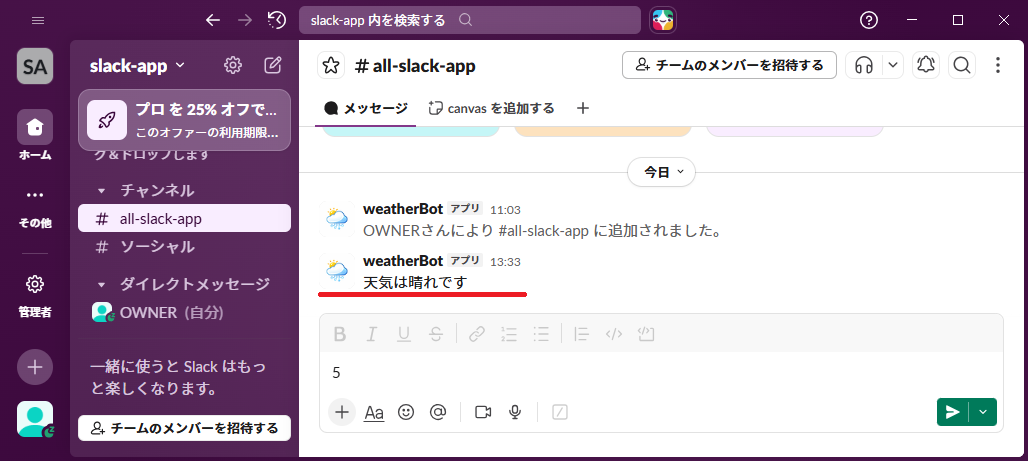Go to Home (ホーム) in sidebar
The image size is (1028, 461).
[x=35, y=135]
